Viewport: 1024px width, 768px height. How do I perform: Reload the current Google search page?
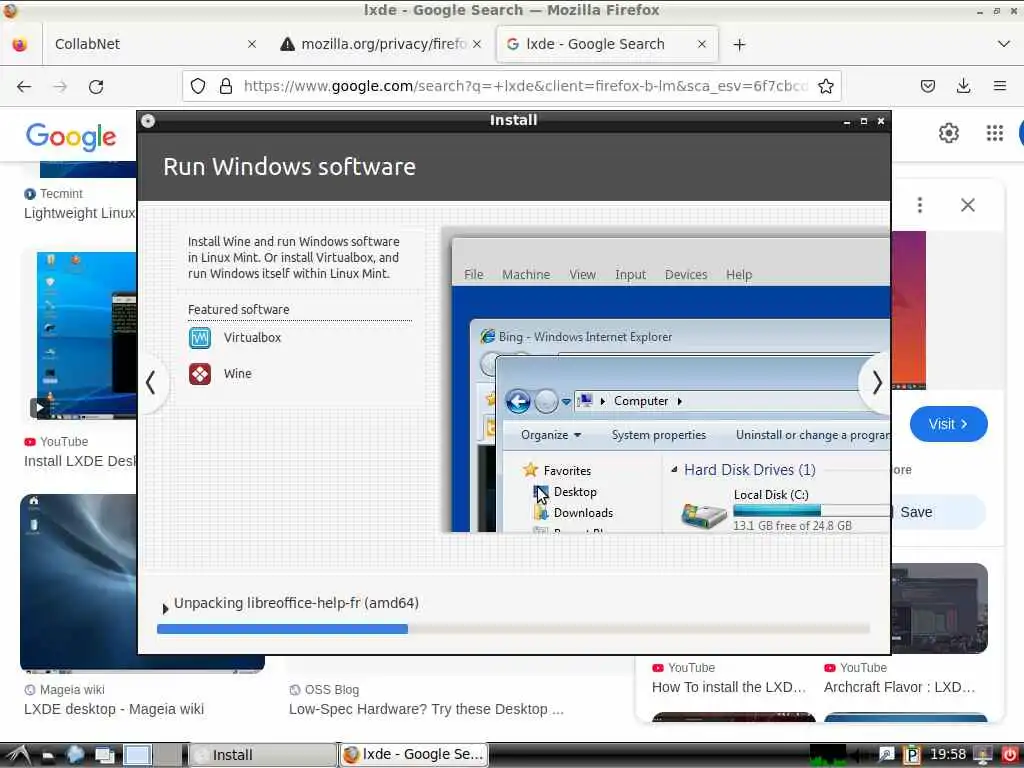(96, 86)
